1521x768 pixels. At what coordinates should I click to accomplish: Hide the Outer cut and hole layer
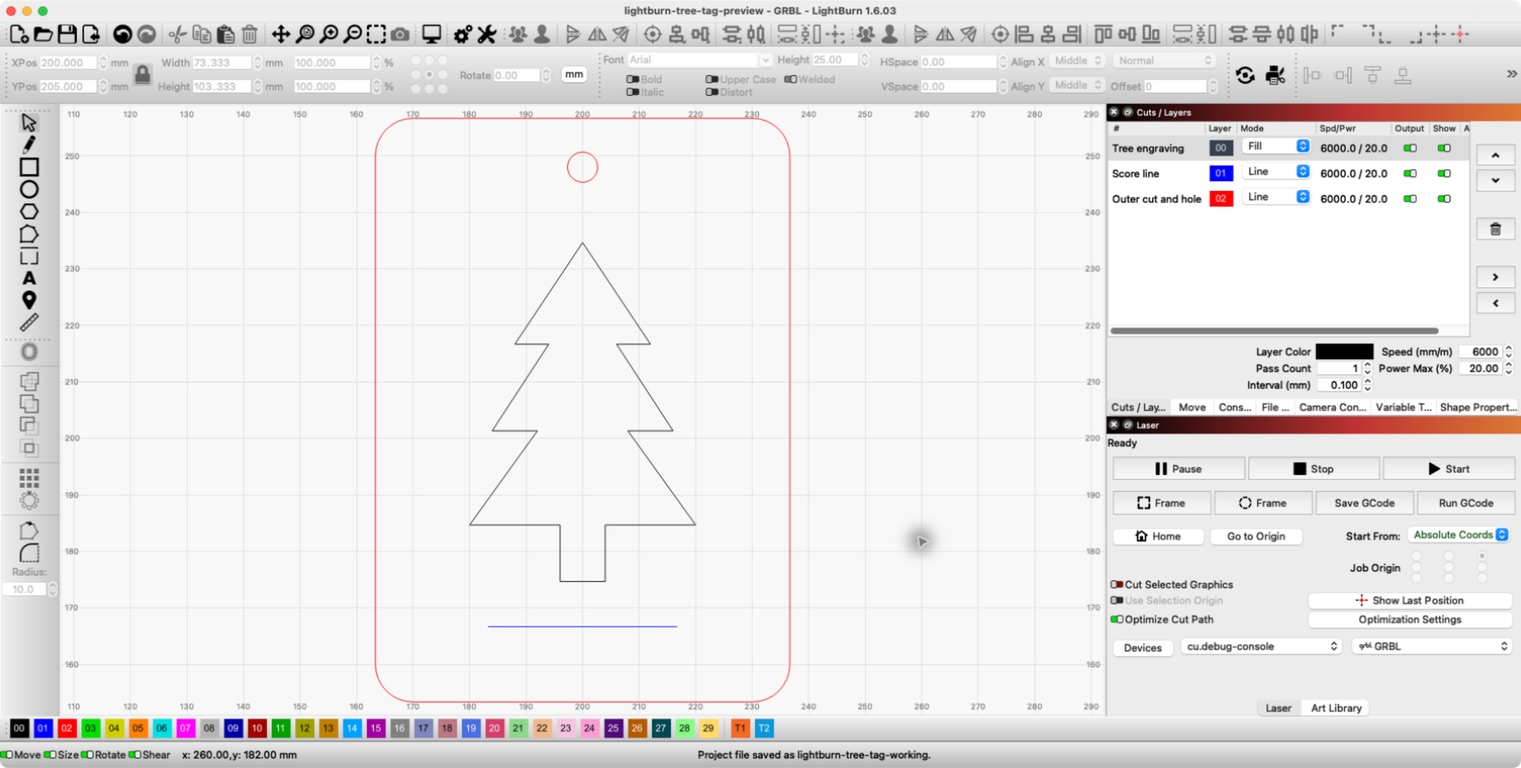(1444, 199)
